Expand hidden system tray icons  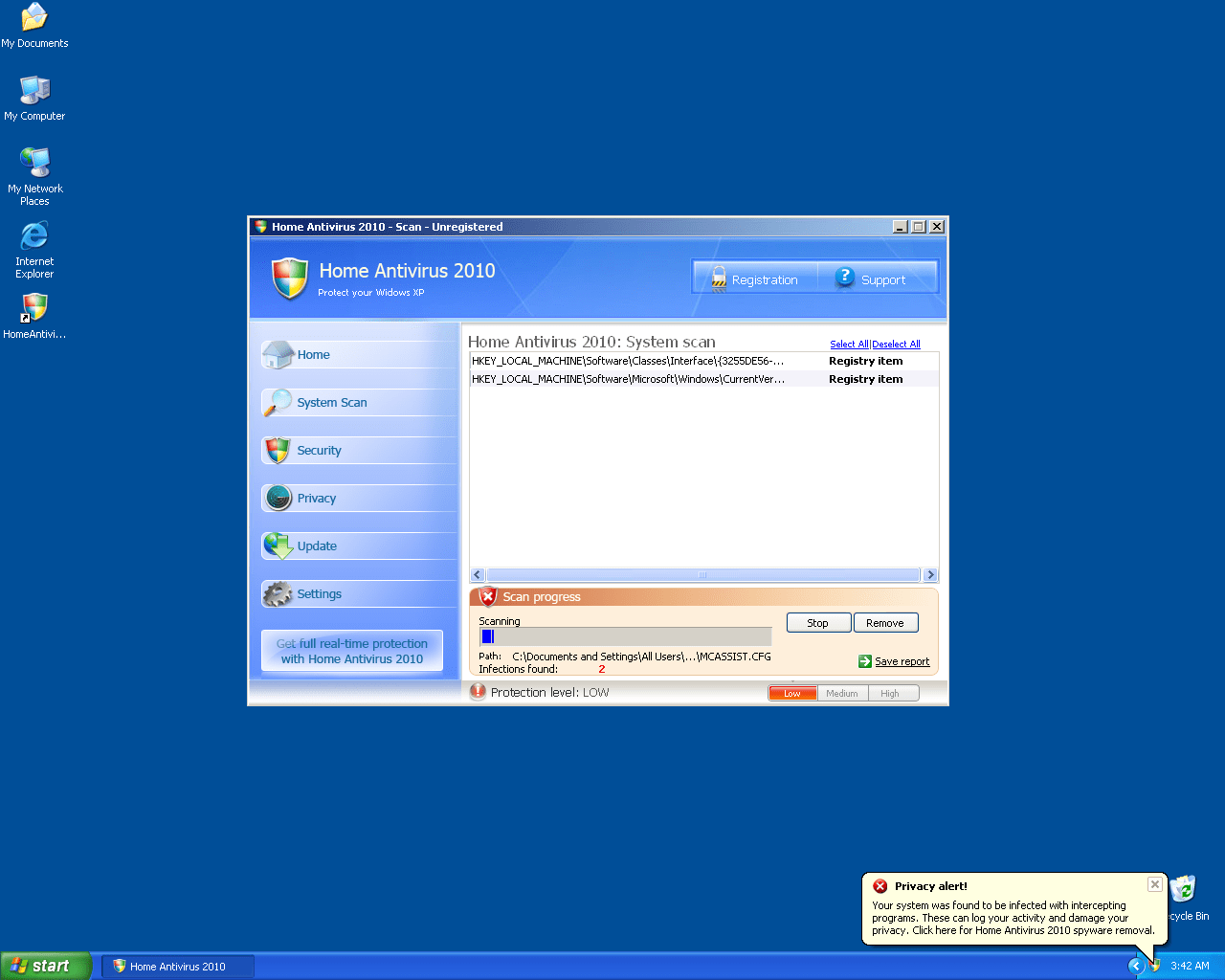click(x=1136, y=966)
